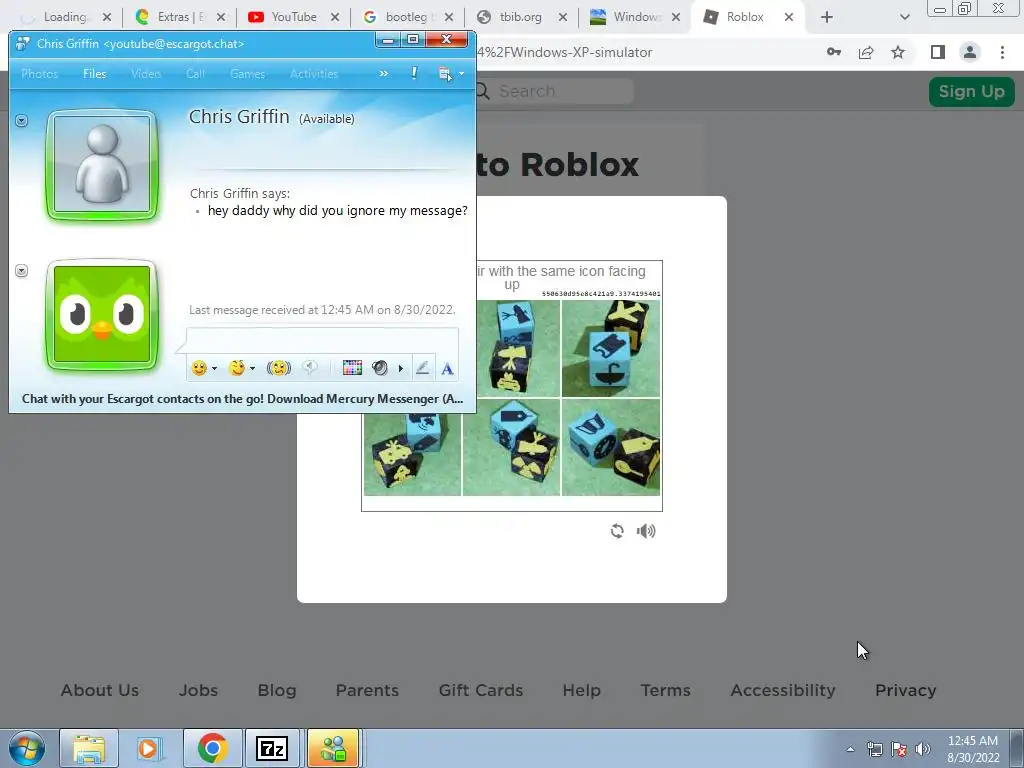Open the Games tab in Messenger

click(248, 74)
